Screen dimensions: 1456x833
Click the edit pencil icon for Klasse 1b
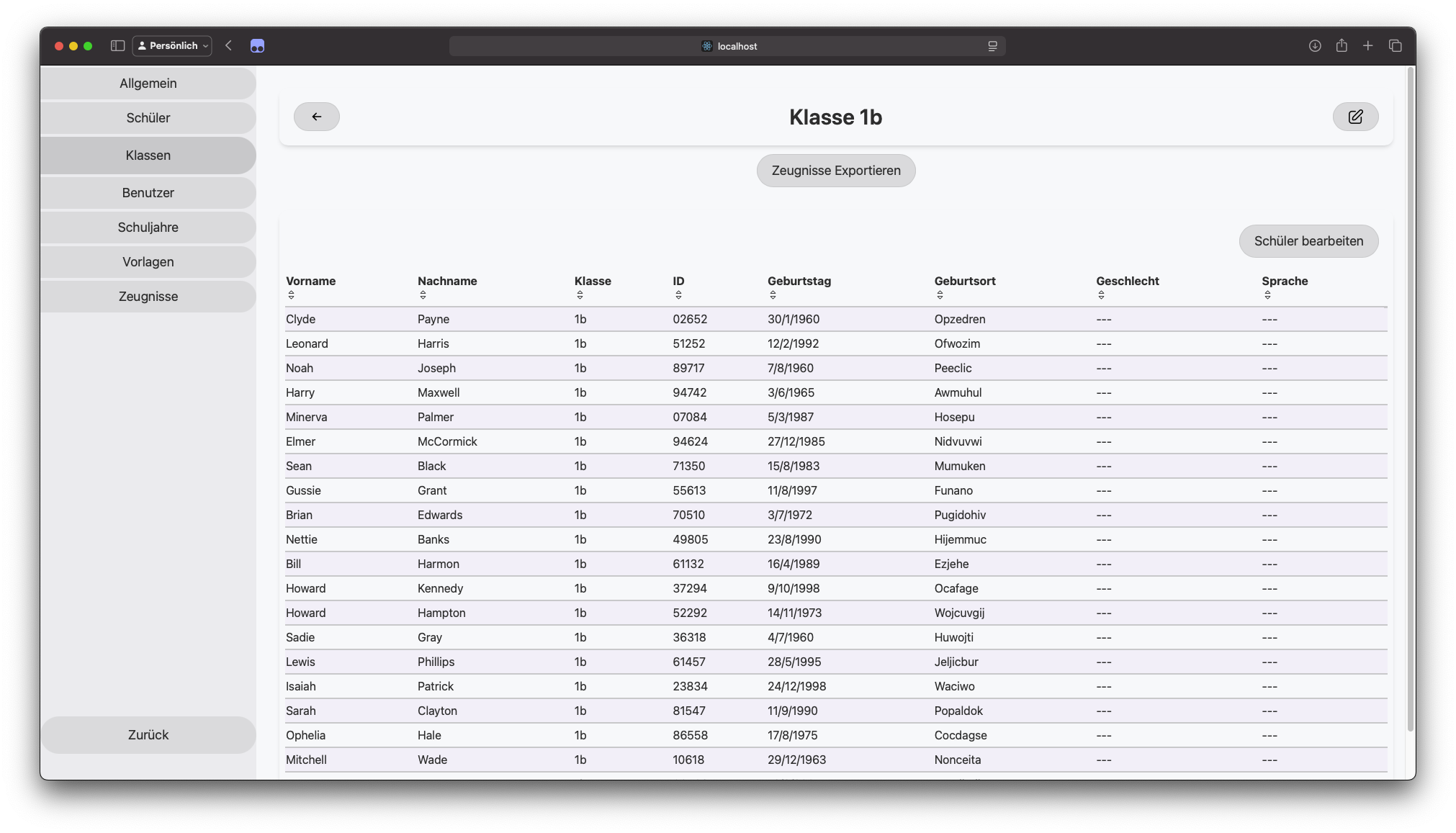tap(1355, 117)
